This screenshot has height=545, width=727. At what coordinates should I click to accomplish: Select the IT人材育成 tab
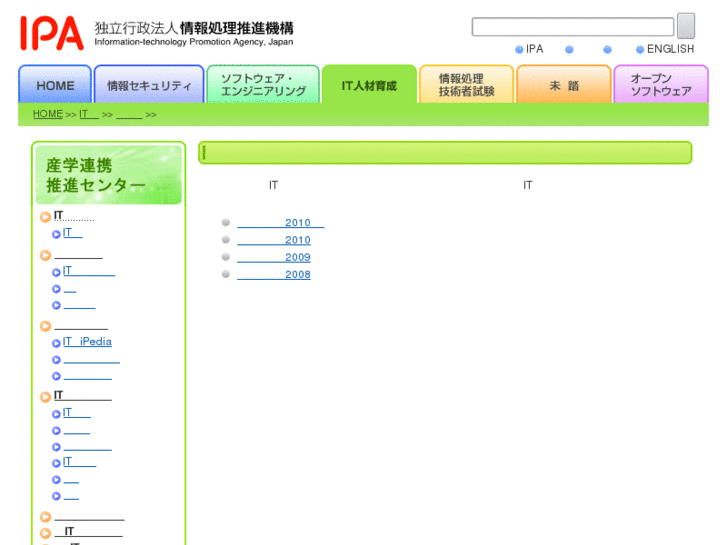(369, 84)
